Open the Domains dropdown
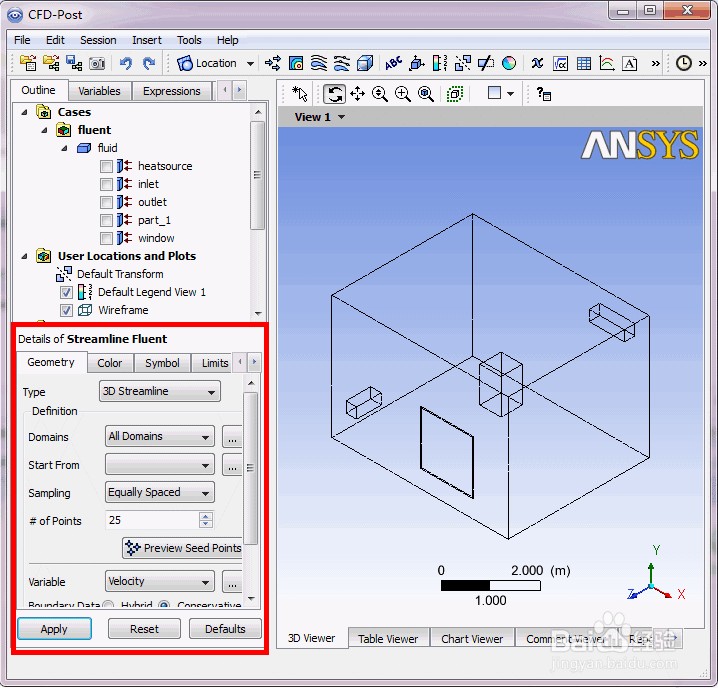 159,437
